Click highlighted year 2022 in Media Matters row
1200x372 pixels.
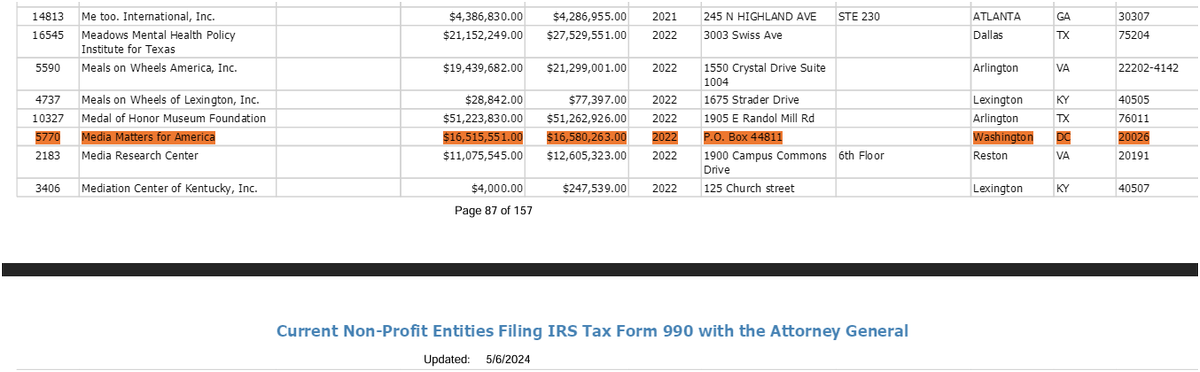664,137
